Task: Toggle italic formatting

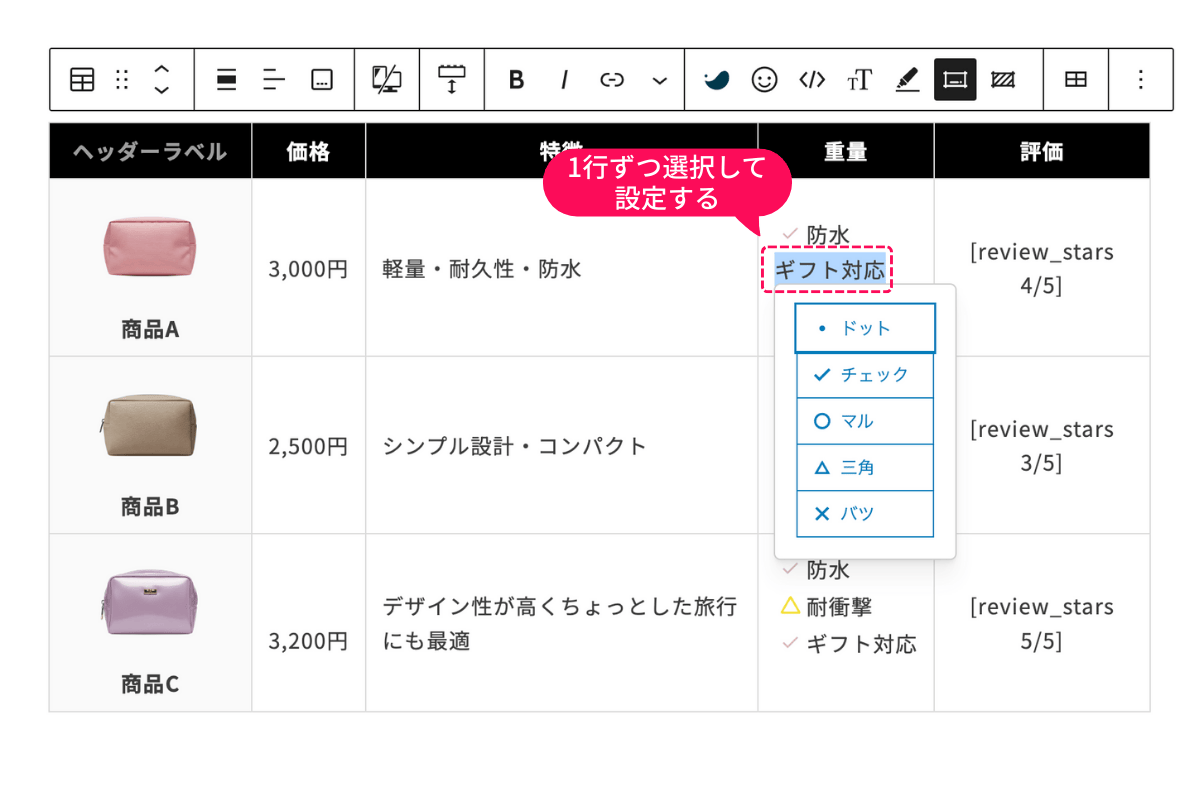Action: [563, 79]
